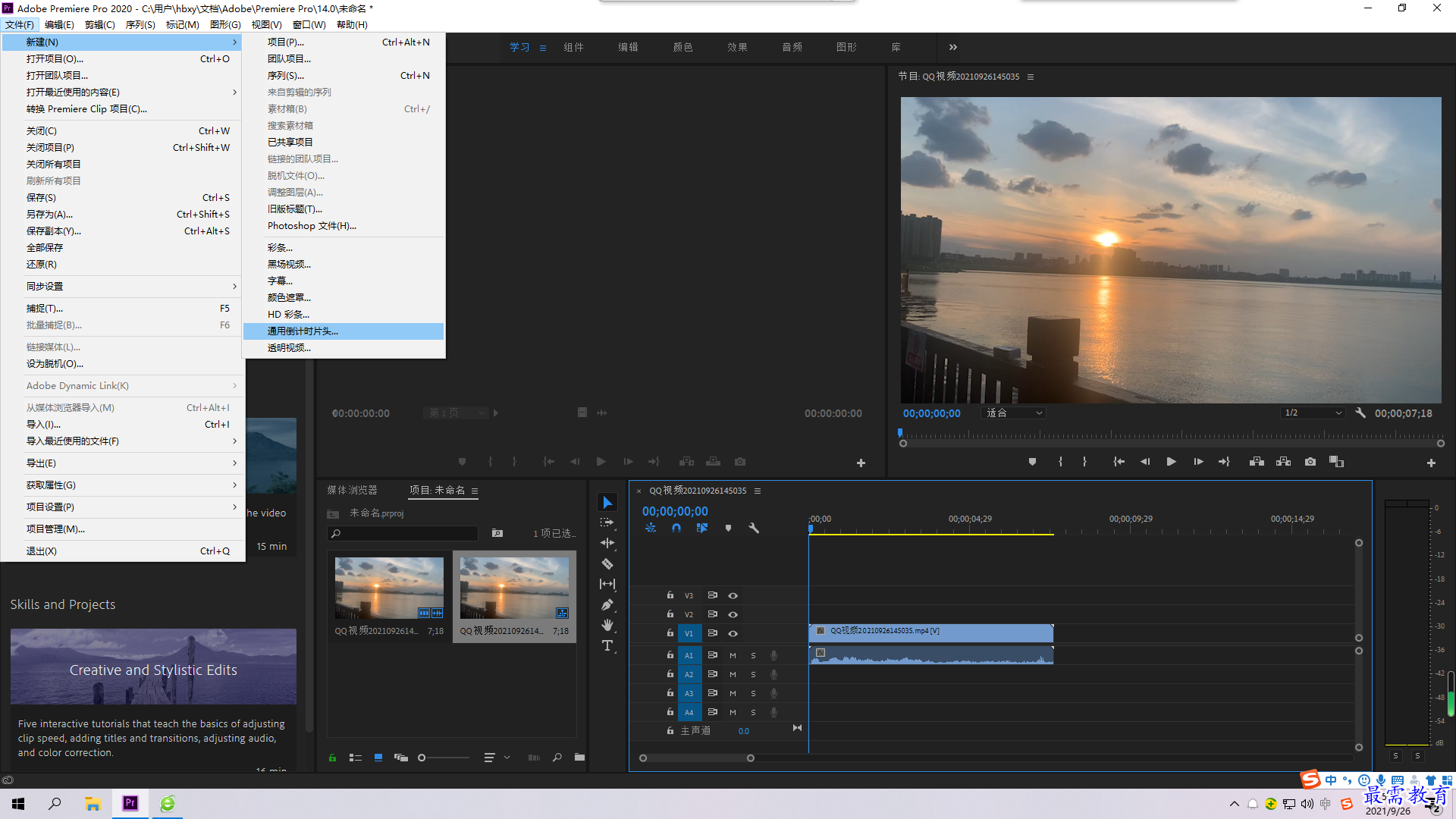The width and height of the screenshot is (1456, 819).
Task: Open new bin folder in project panel
Action: point(579,758)
